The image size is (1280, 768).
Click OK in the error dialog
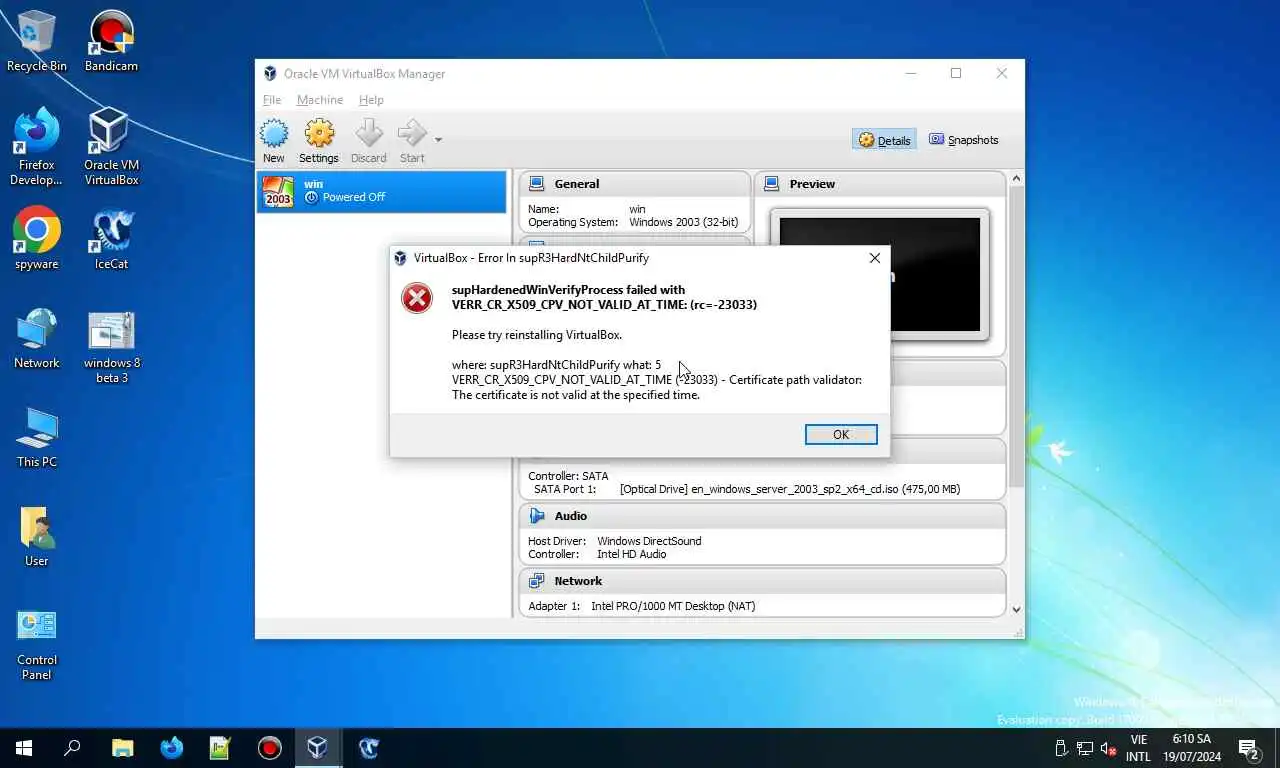tap(841, 434)
